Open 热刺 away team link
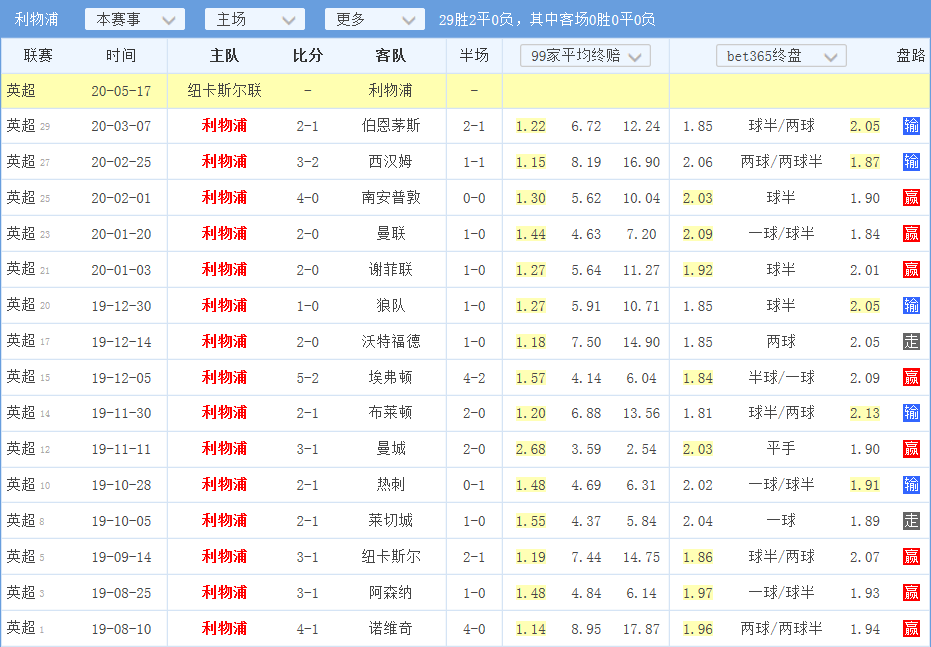The width and height of the screenshot is (931, 647). (x=391, y=485)
